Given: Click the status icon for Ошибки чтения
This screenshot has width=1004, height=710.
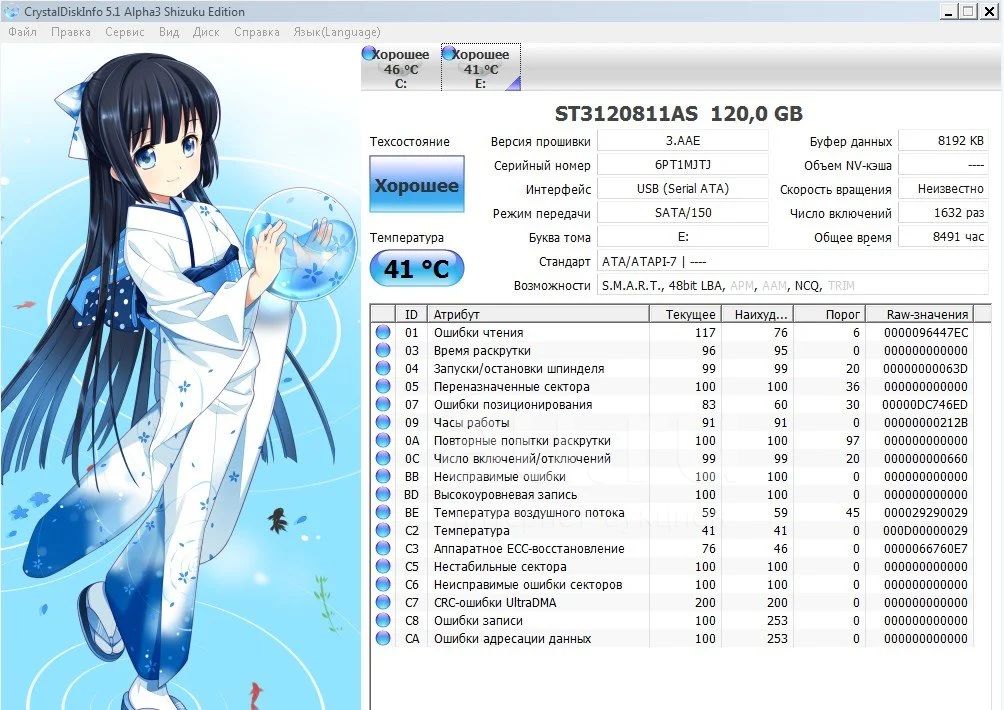Looking at the screenshot, I should [383, 332].
